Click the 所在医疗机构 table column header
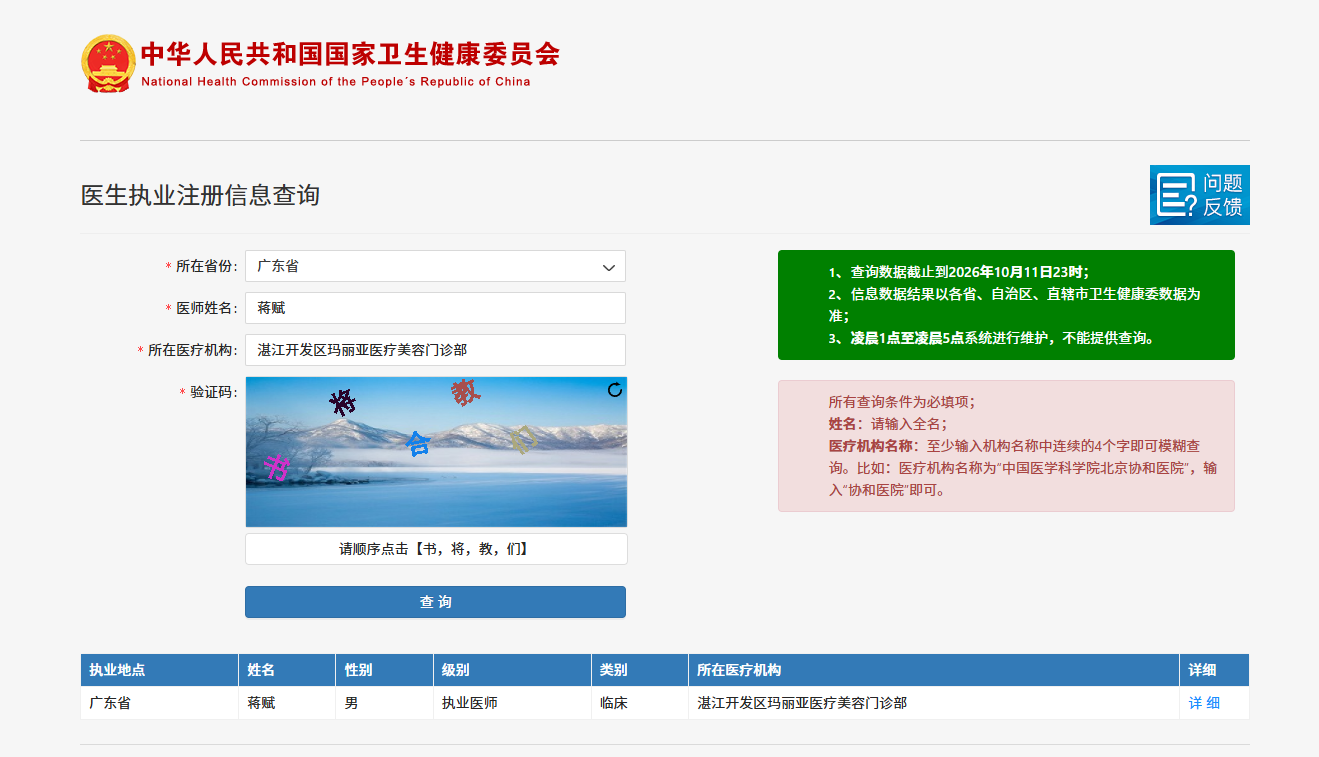Image resolution: width=1319 pixels, height=757 pixels. tap(933, 670)
